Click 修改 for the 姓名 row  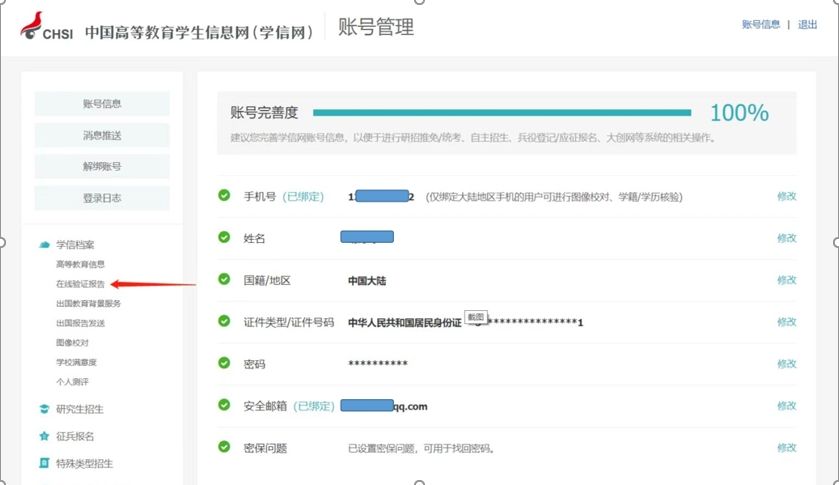coord(787,238)
